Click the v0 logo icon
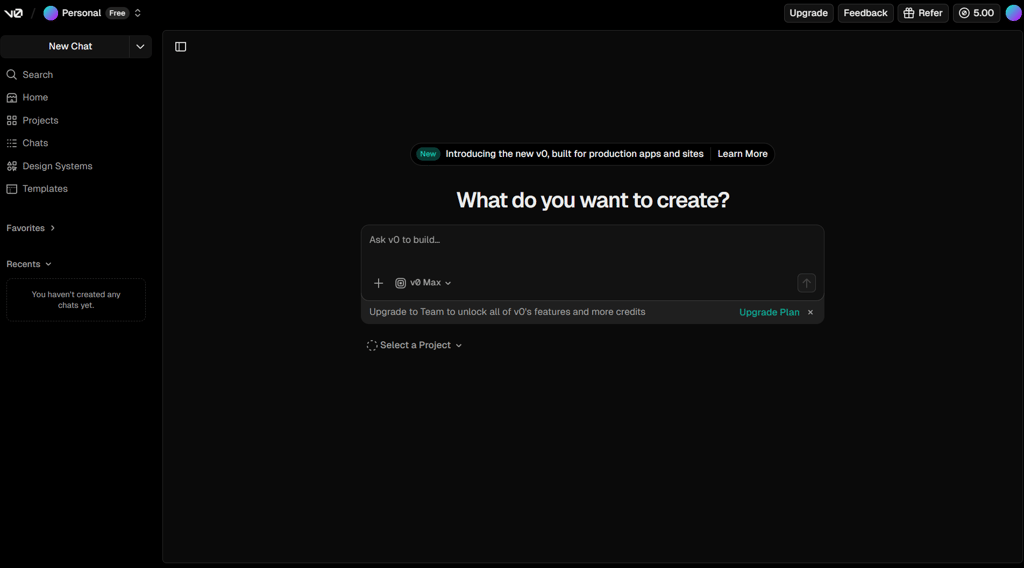The height and width of the screenshot is (568, 1024). (x=13, y=13)
